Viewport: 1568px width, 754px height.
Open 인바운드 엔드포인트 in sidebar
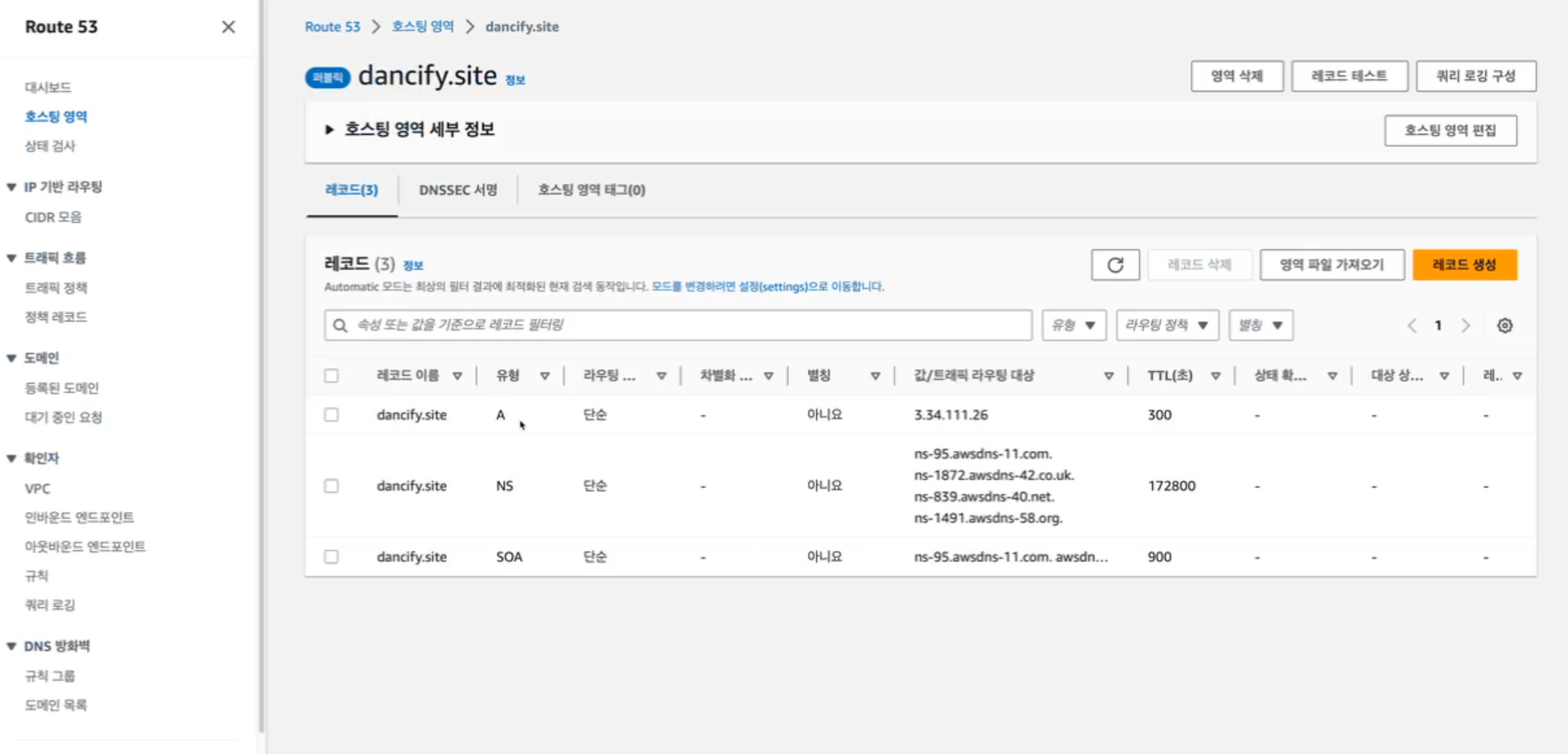click(x=79, y=518)
